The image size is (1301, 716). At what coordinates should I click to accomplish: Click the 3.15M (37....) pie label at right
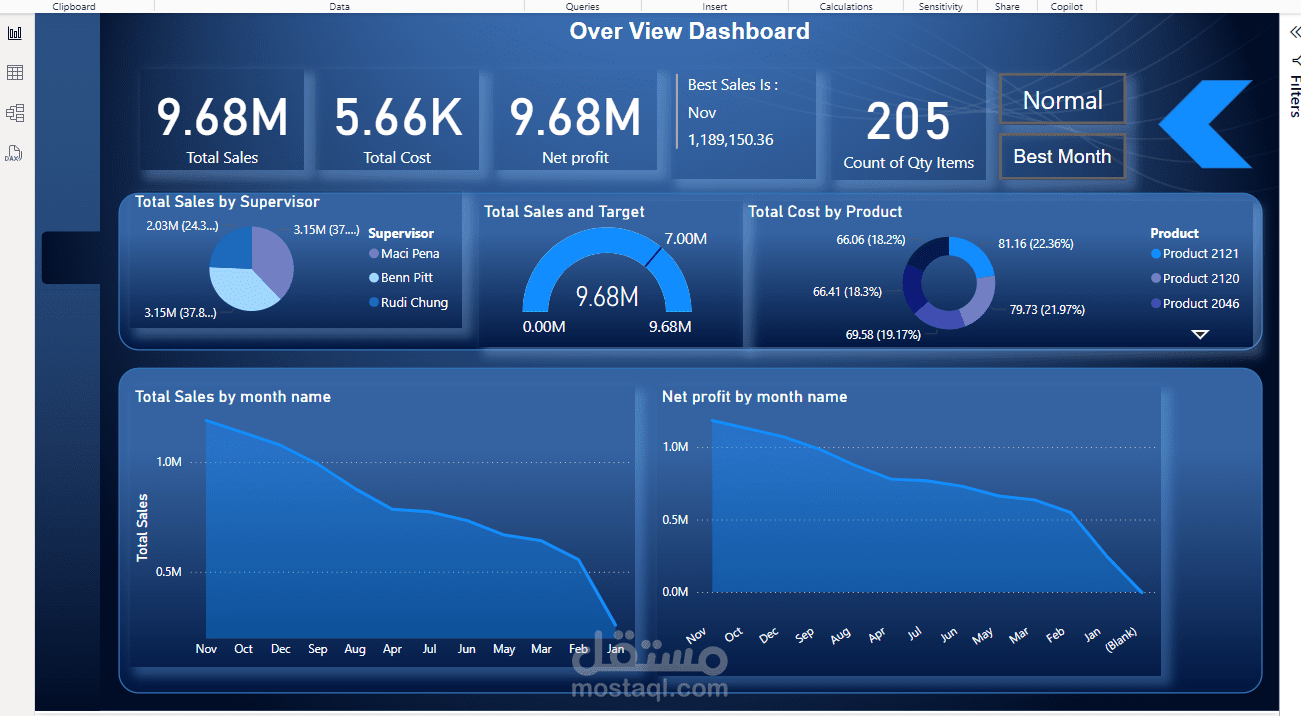pyautogui.click(x=326, y=230)
